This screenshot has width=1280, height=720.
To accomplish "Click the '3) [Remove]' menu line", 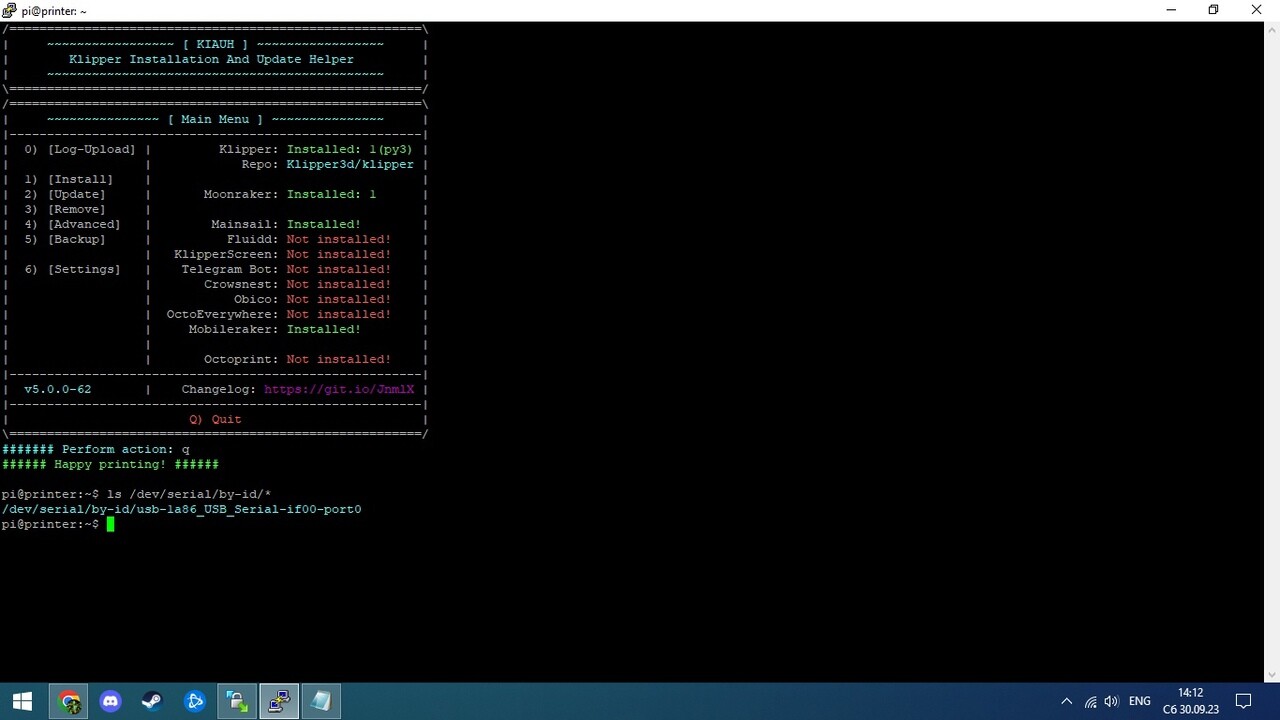I will pyautogui.click(x=65, y=209).
